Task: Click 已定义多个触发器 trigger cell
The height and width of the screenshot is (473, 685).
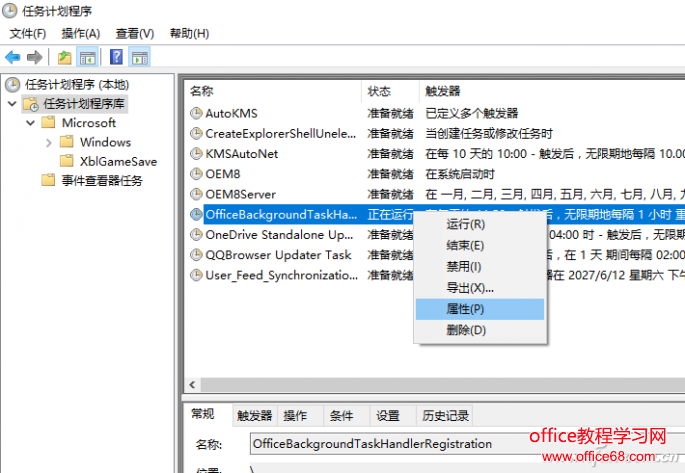Action: click(471, 114)
